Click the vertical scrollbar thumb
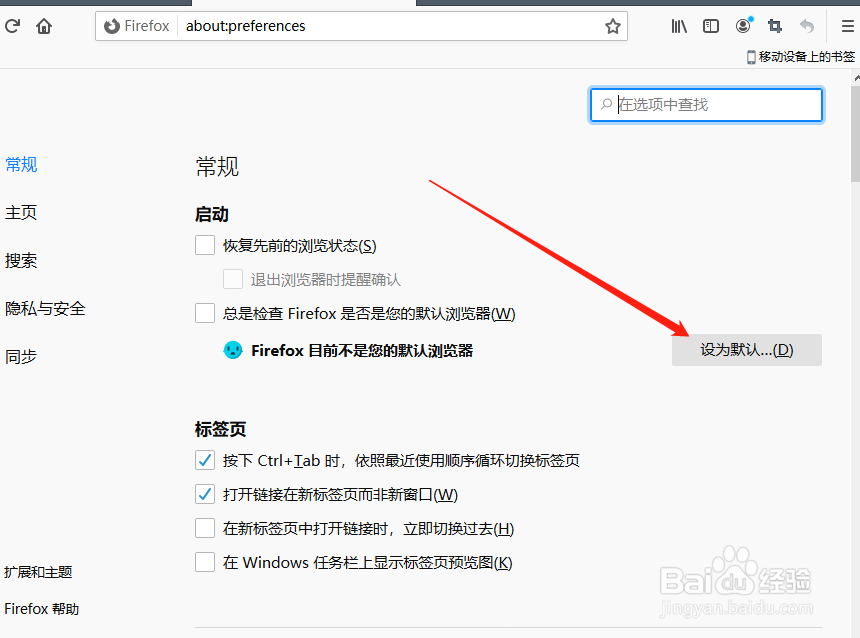The image size is (860, 638). (x=856, y=133)
